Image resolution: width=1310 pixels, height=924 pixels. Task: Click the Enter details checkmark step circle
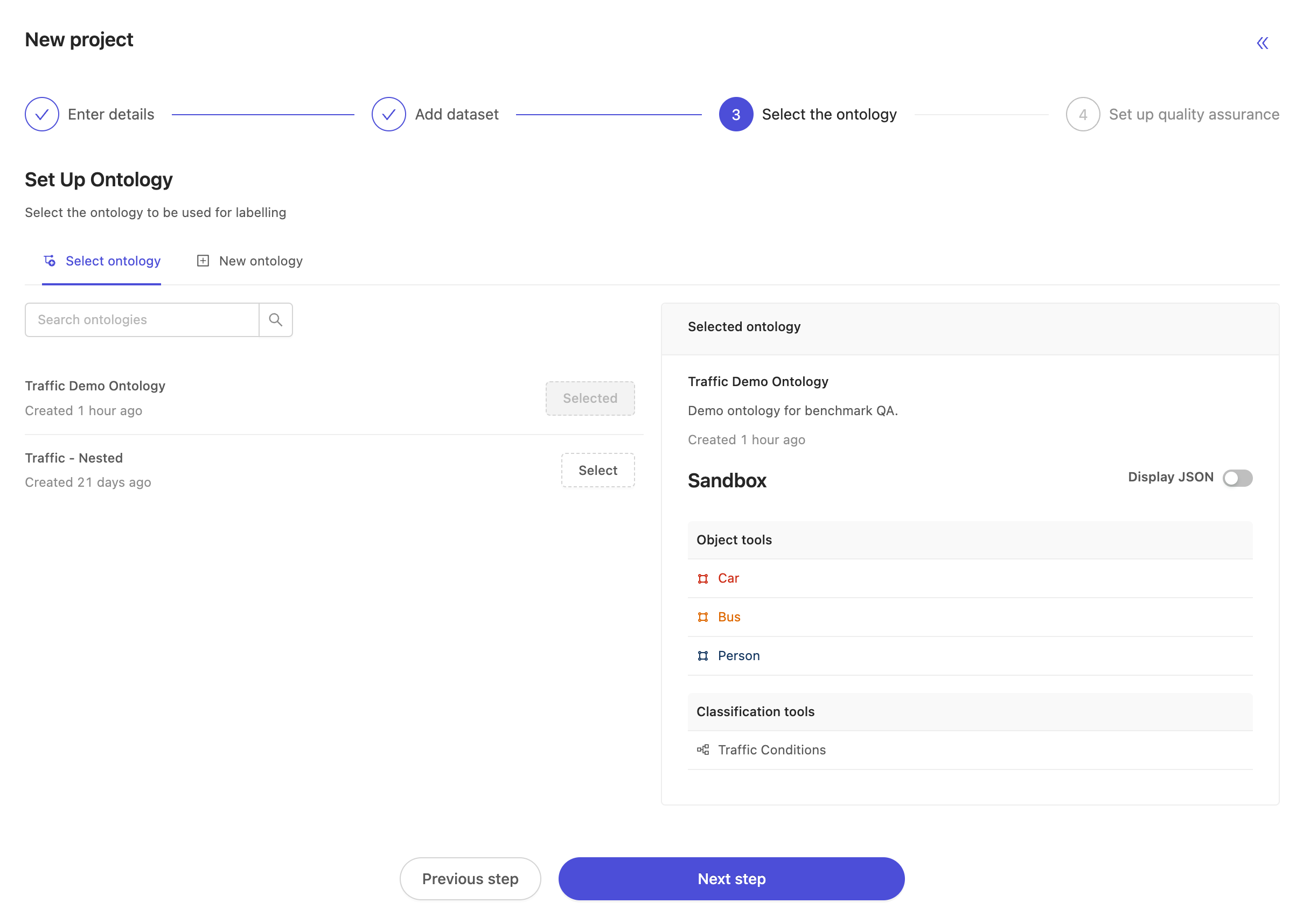point(41,114)
